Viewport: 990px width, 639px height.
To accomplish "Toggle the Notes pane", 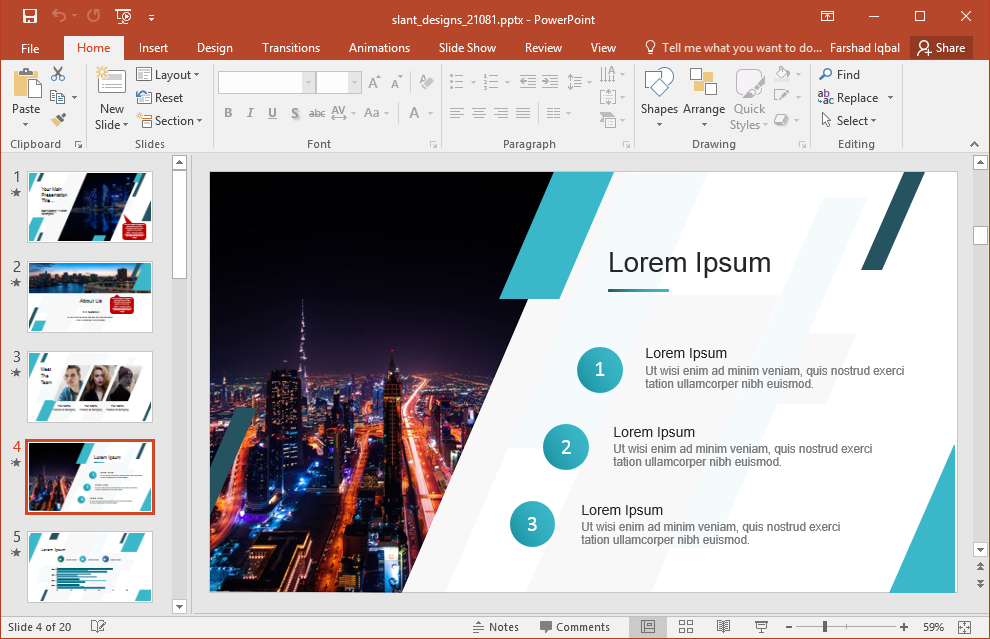I will [x=496, y=627].
